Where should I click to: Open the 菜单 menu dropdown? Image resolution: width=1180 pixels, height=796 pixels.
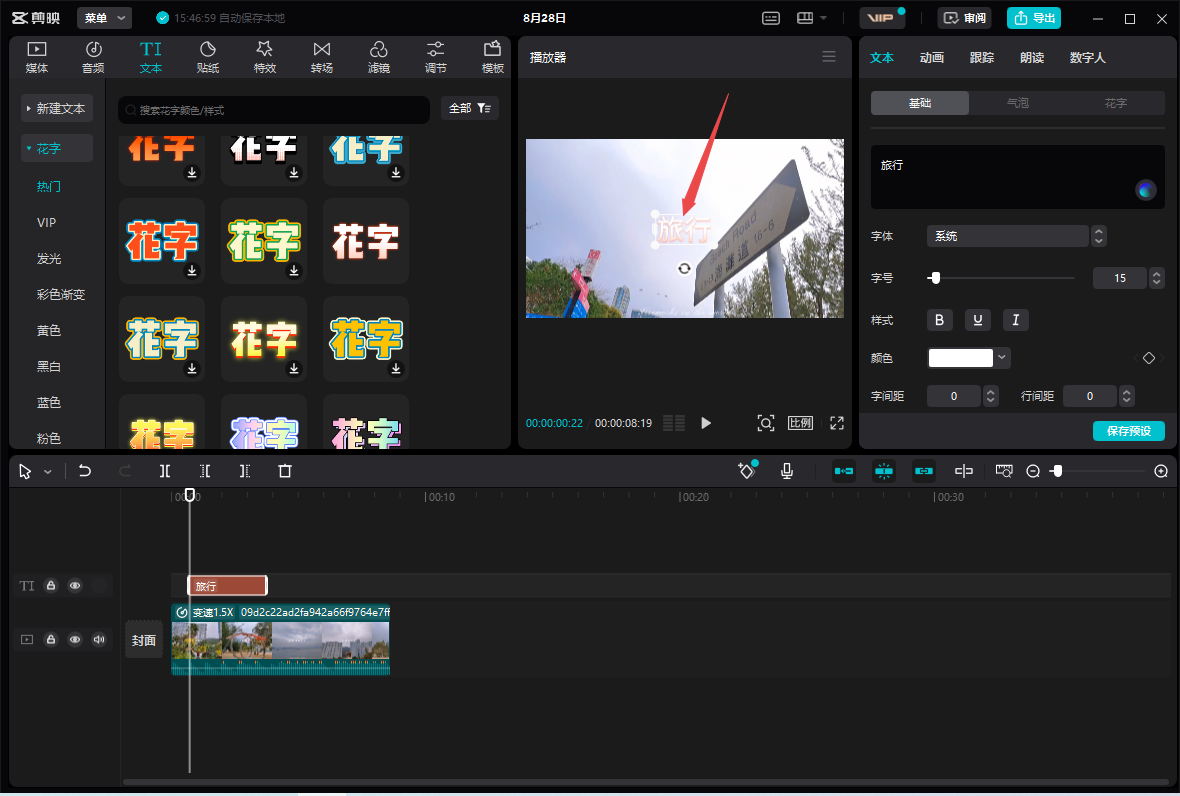pyautogui.click(x=104, y=18)
